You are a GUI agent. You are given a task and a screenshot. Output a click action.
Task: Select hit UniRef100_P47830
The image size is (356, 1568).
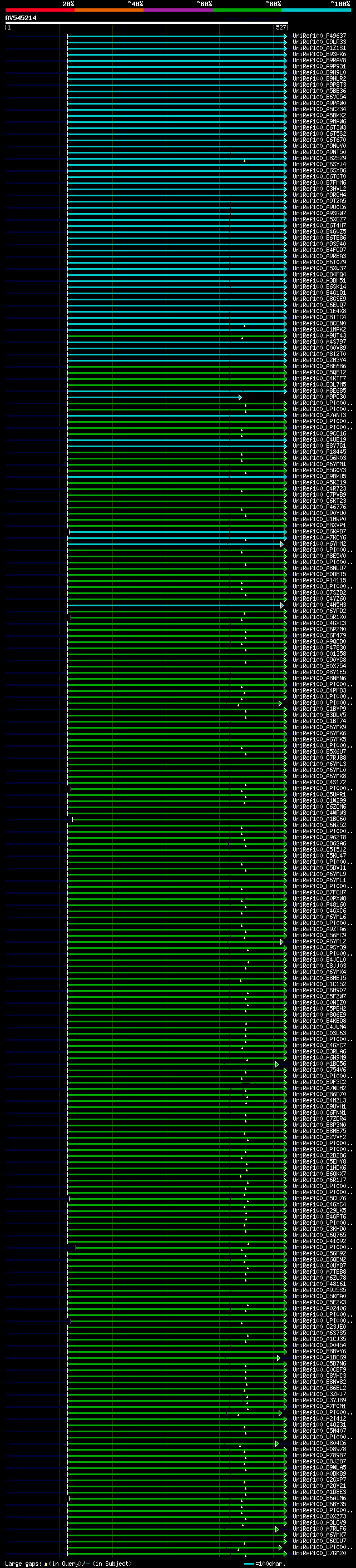[x=319, y=647]
